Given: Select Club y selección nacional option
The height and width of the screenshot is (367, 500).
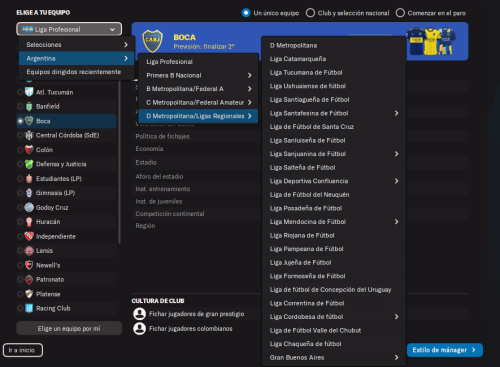Looking at the screenshot, I should click(310, 13).
